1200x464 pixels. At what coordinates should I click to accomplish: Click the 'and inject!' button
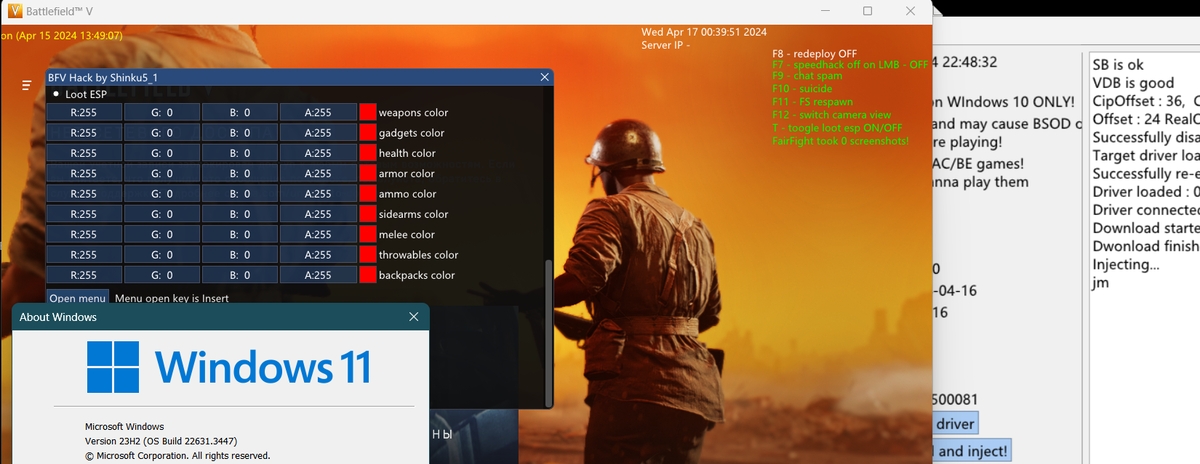pos(970,451)
